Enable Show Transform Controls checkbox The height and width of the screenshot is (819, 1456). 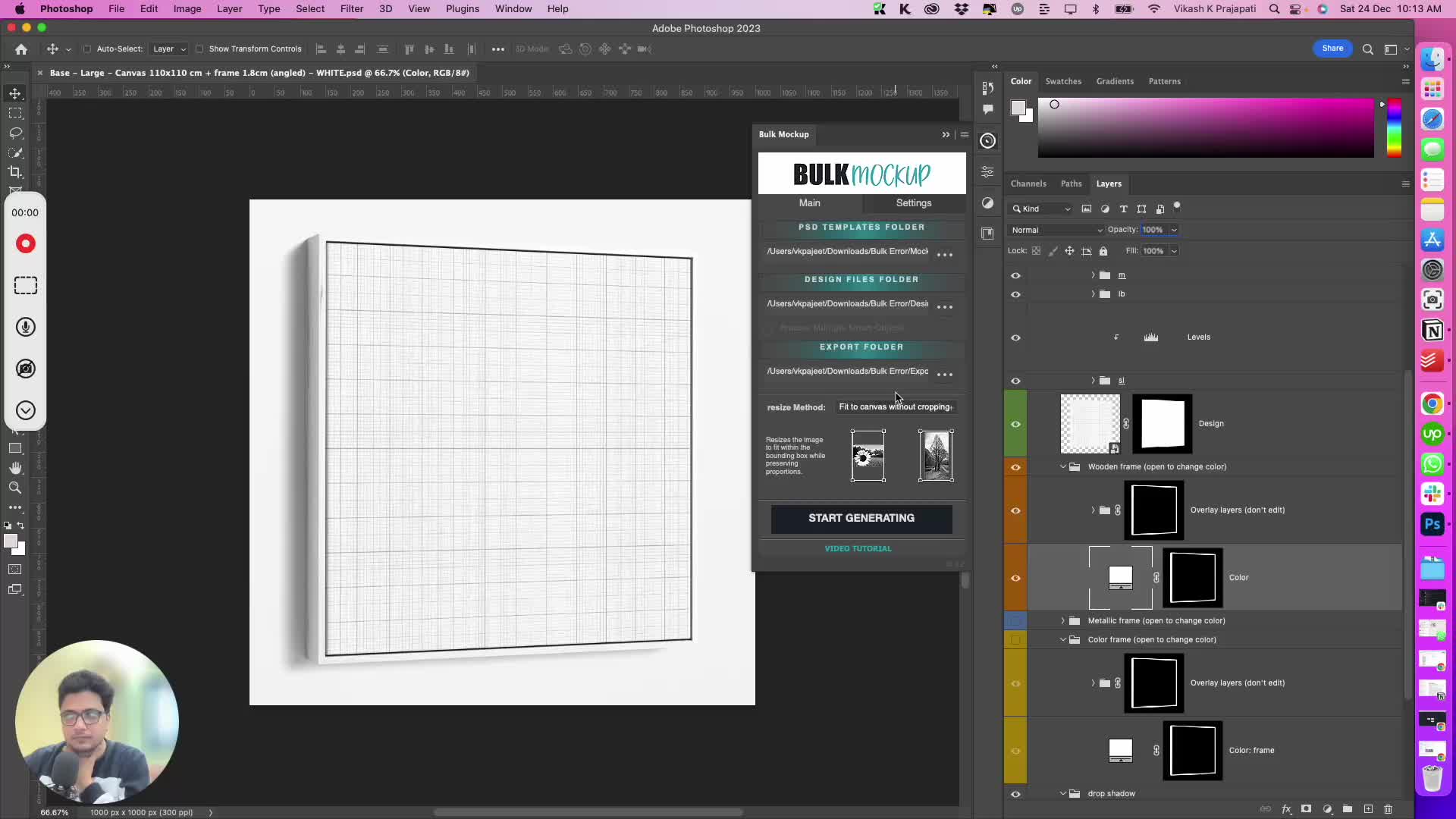click(199, 49)
